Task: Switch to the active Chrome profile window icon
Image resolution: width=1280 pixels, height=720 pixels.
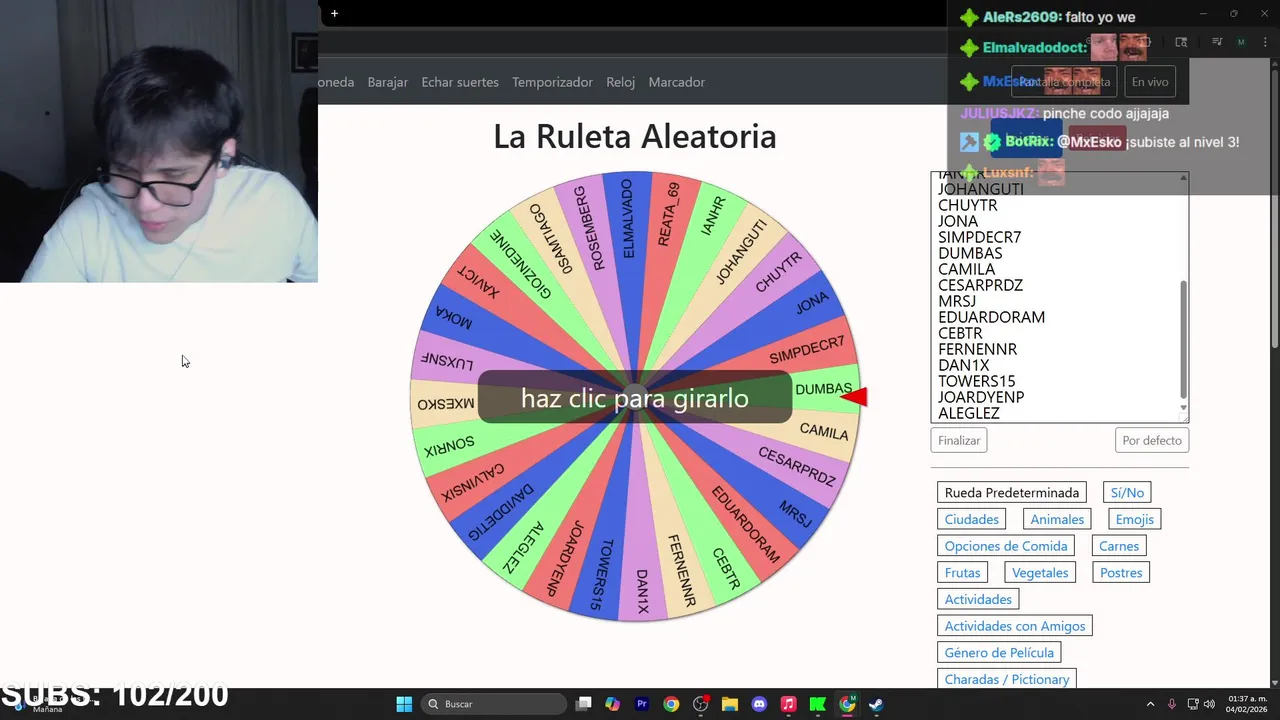Action: coord(847,704)
